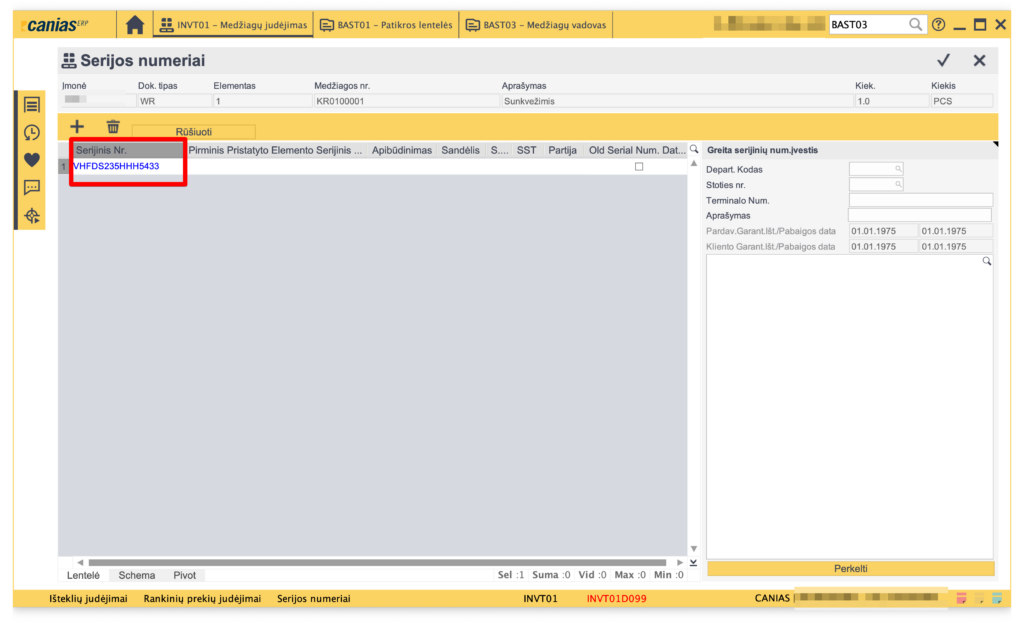Open favorites heart icon in sidebar
This screenshot has width=1024, height=622.
click(32, 159)
